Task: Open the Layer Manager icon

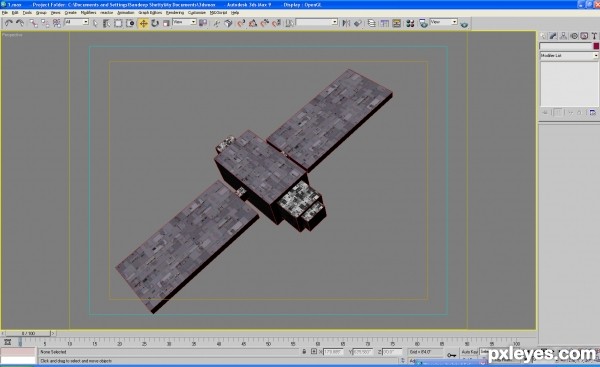Action: 371,23
